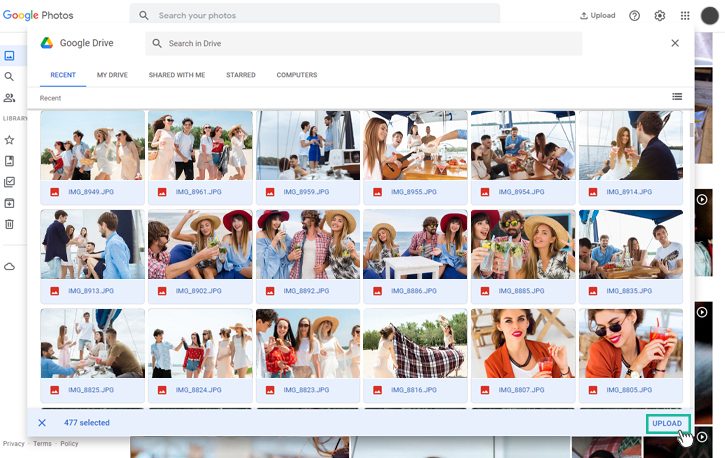This screenshot has height=458, width=725.
Task: Click the IMG_8835.JPG file name
Action: pos(629,291)
